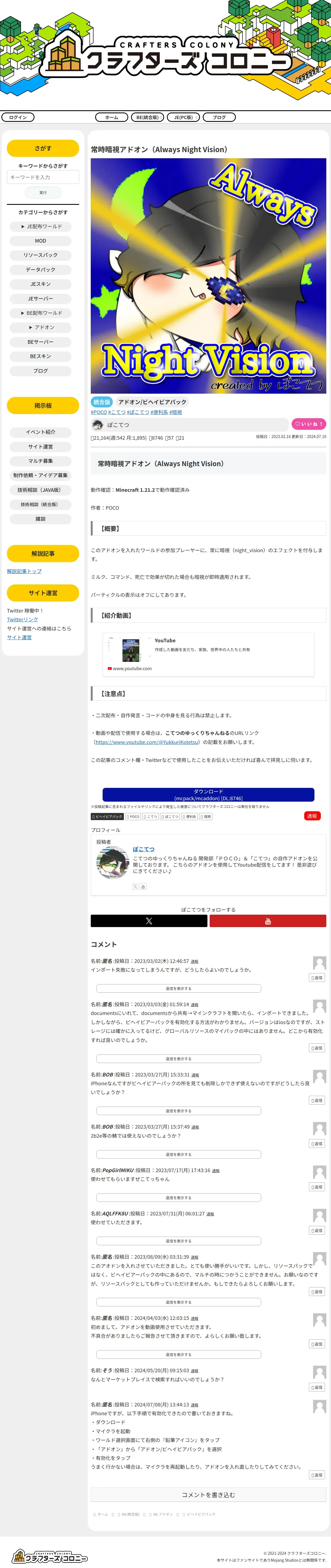Screen dimensions: 331x1568
Task: Select the JEスキン category
Action: point(40,284)
